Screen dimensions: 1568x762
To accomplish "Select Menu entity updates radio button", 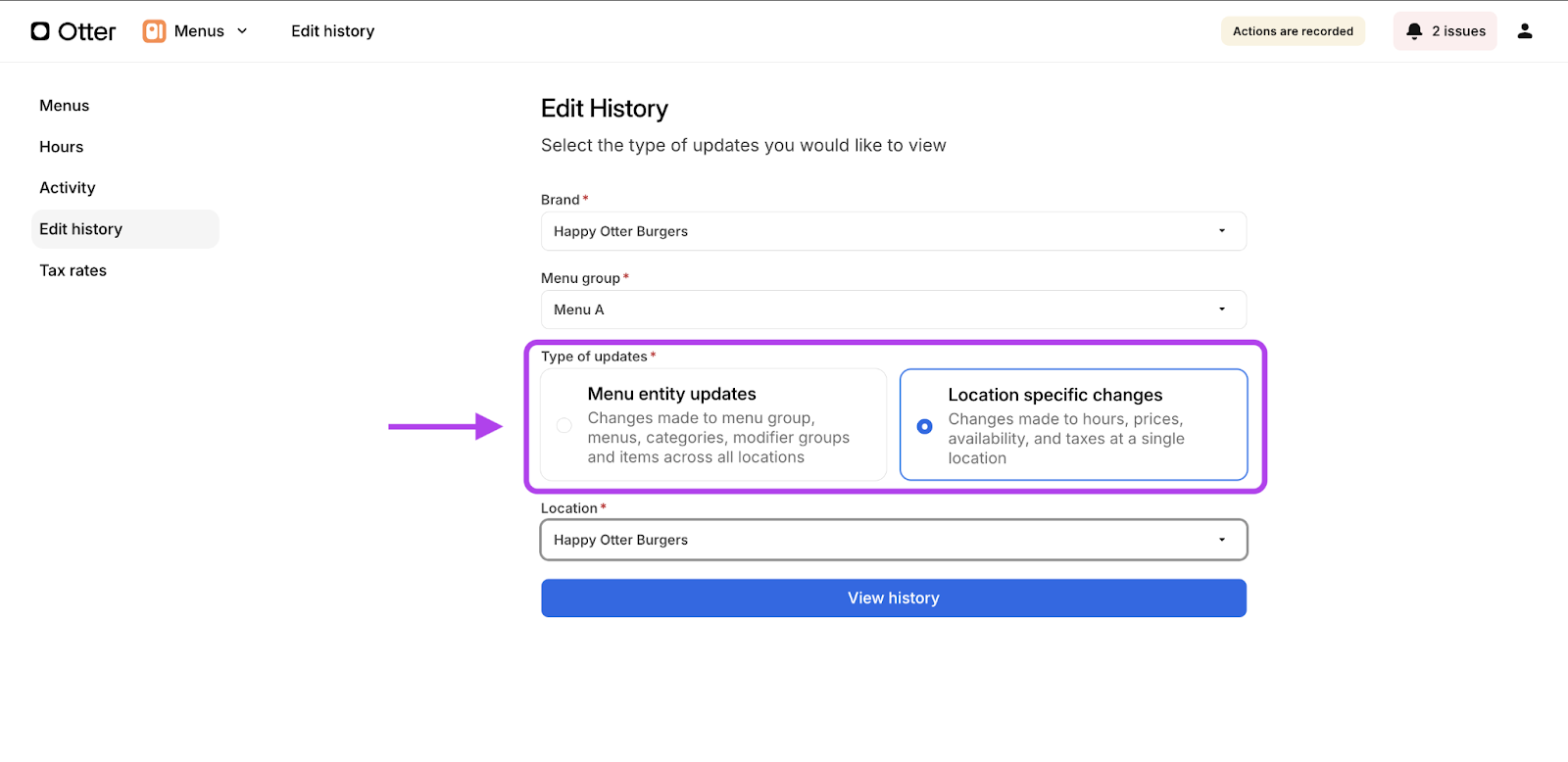I will 564,425.
